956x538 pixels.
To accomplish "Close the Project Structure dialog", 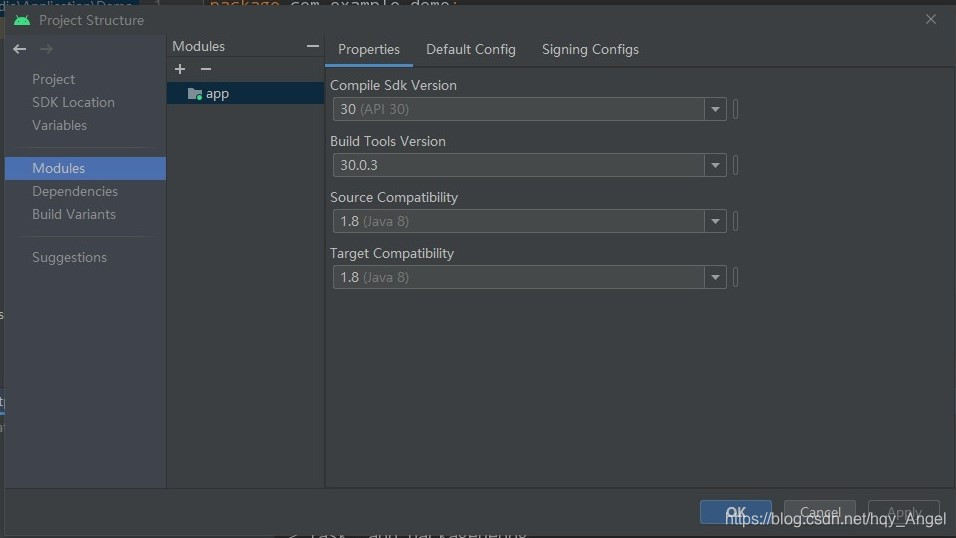I will coord(930,20).
